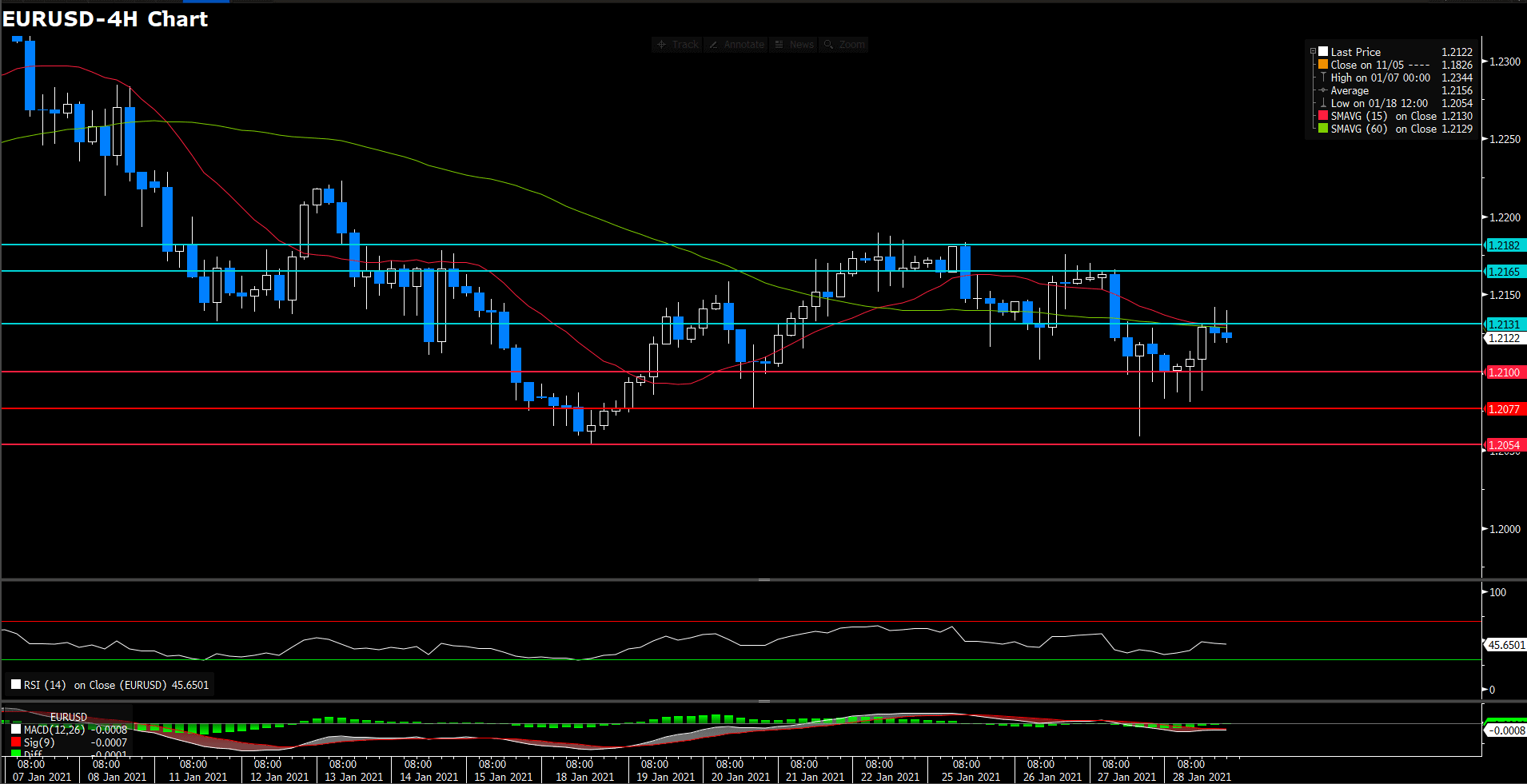Click the Average marker icon in legend
Viewport: 1527px width, 784px height.
click(1323, 90)
